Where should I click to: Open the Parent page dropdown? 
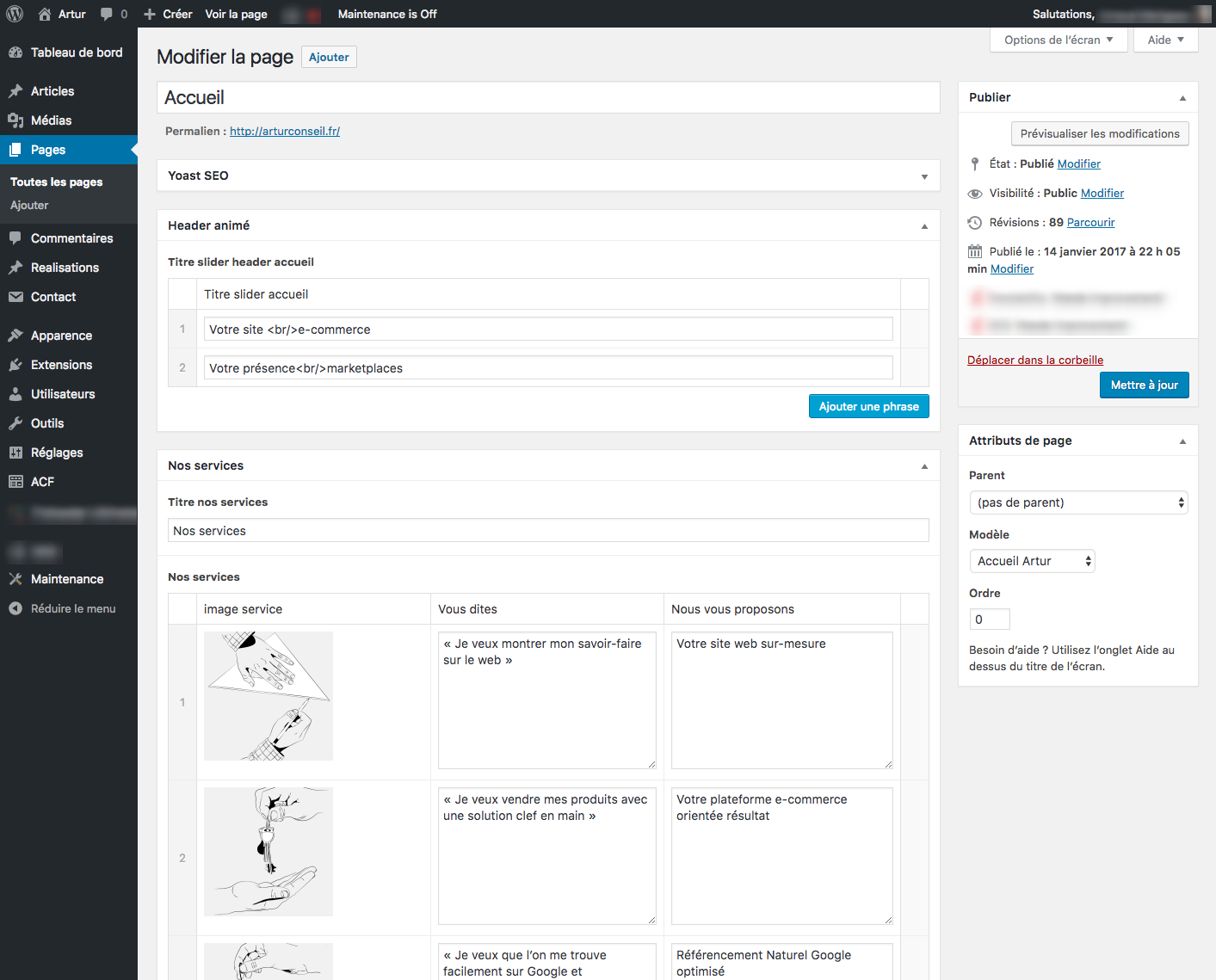click(1077, 502)
